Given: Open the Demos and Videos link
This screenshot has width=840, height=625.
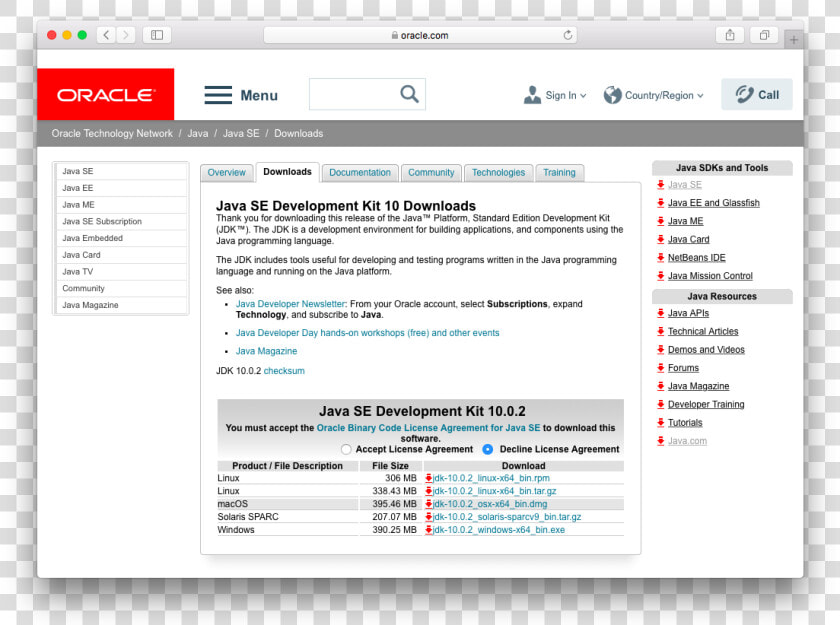Looking at the screenshot, I should (x=706, y=350).
